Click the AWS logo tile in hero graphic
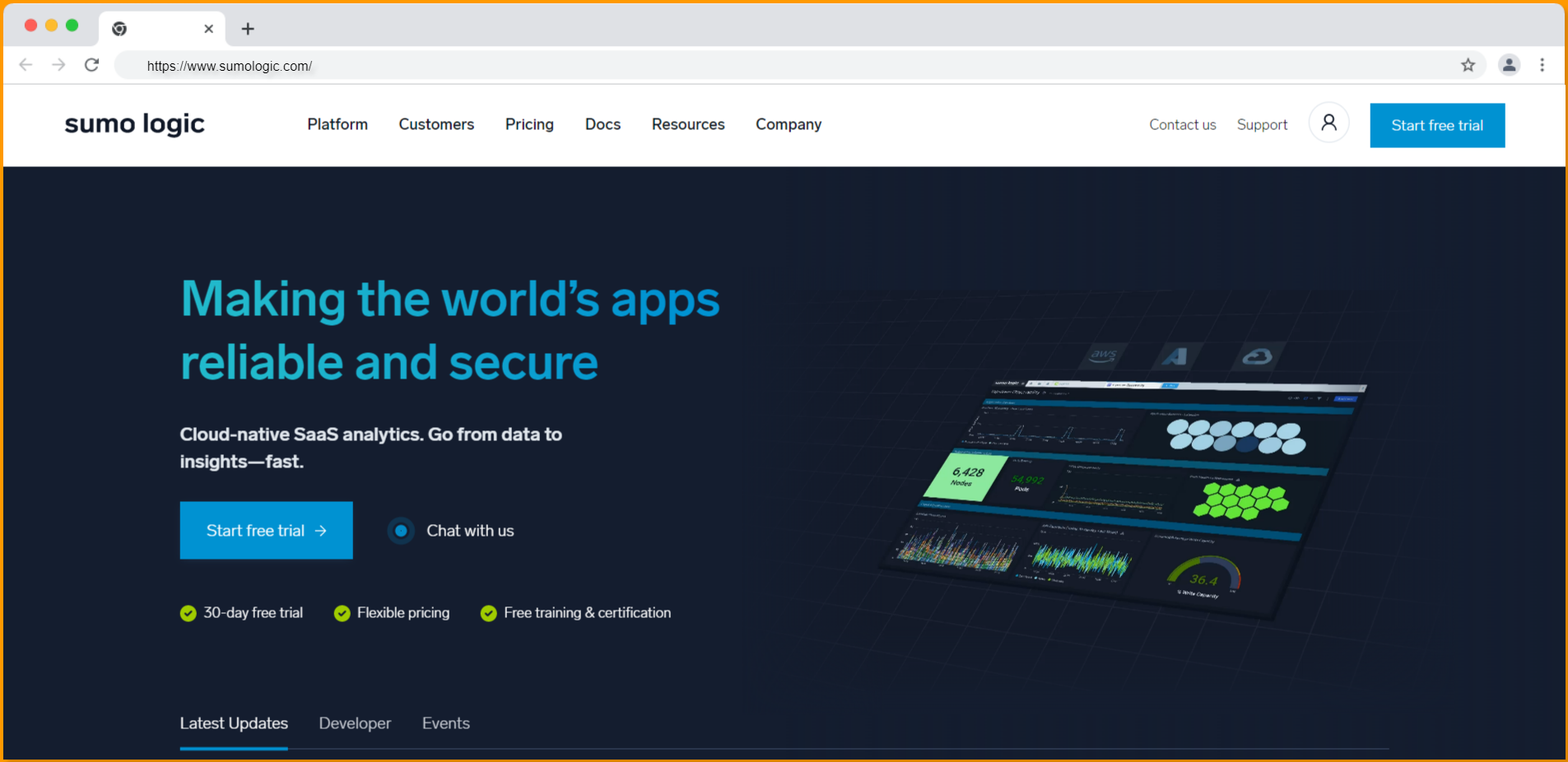Viewport: 1568px width, 762px height. [1104, 355]
